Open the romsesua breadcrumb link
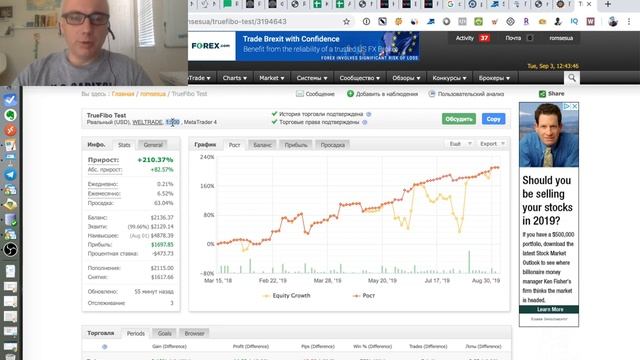Screen dimensions: 640x360 tap(153, 94)
